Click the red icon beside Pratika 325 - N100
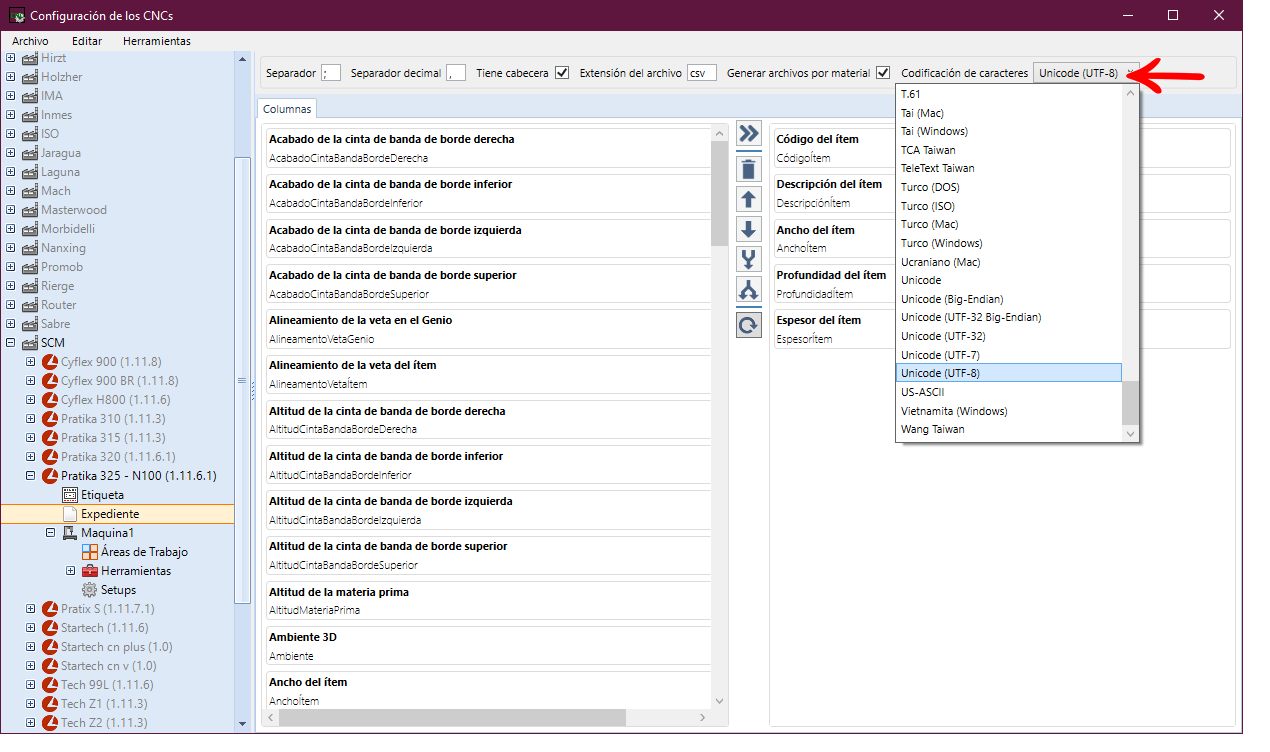1270x752 pixels. coord(50,476)
